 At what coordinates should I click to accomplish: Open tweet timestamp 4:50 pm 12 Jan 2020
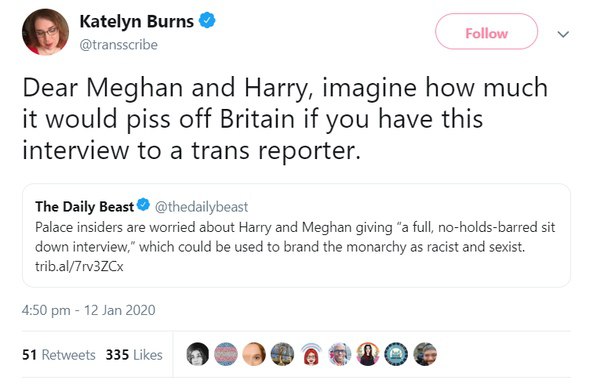click(x=89, y=310)
